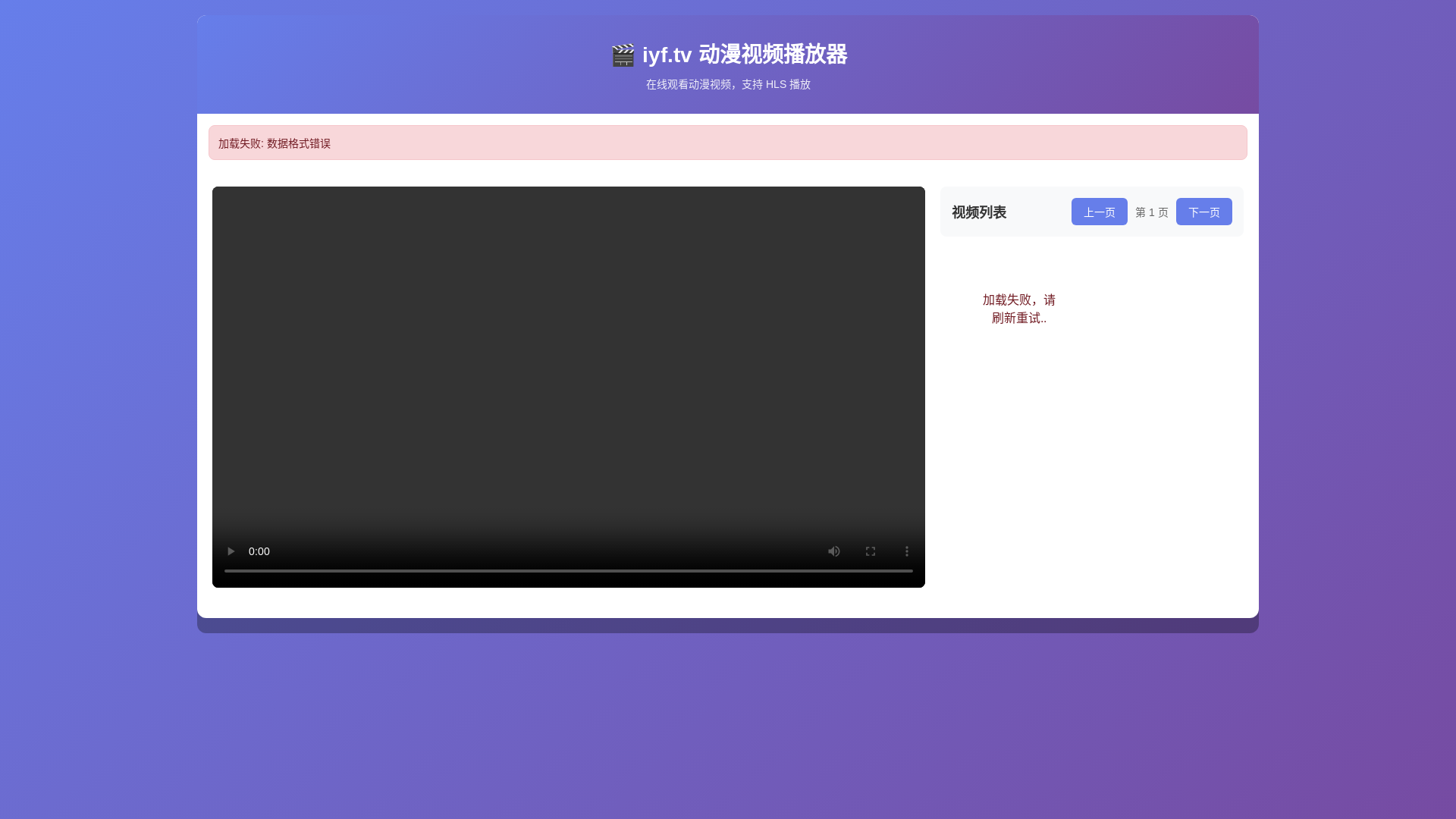Click the subtitle 在线观看动漫视频，支持 HLS 播放

click(728, 84)
